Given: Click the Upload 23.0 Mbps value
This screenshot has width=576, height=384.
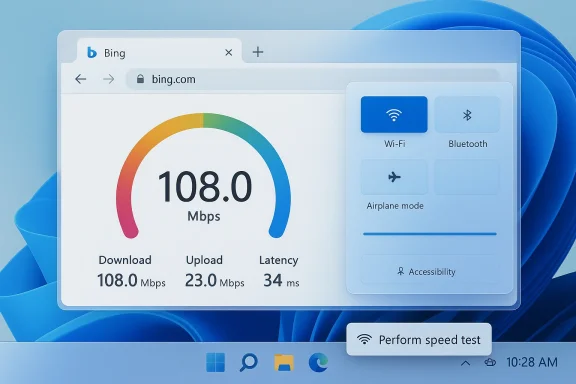Looking at the screenshot, I should coord(215,281).
